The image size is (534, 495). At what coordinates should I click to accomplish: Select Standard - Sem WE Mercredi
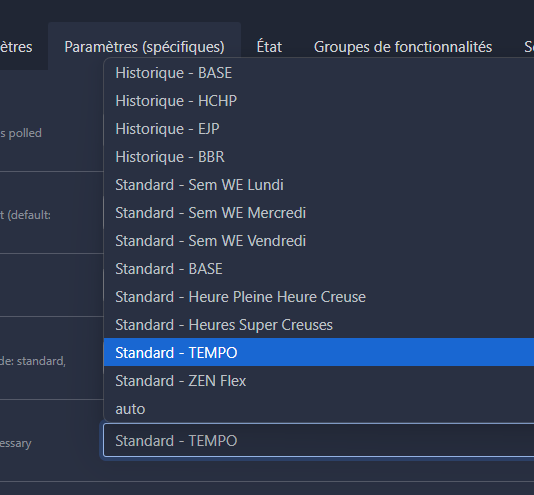[x=319, y=213]
